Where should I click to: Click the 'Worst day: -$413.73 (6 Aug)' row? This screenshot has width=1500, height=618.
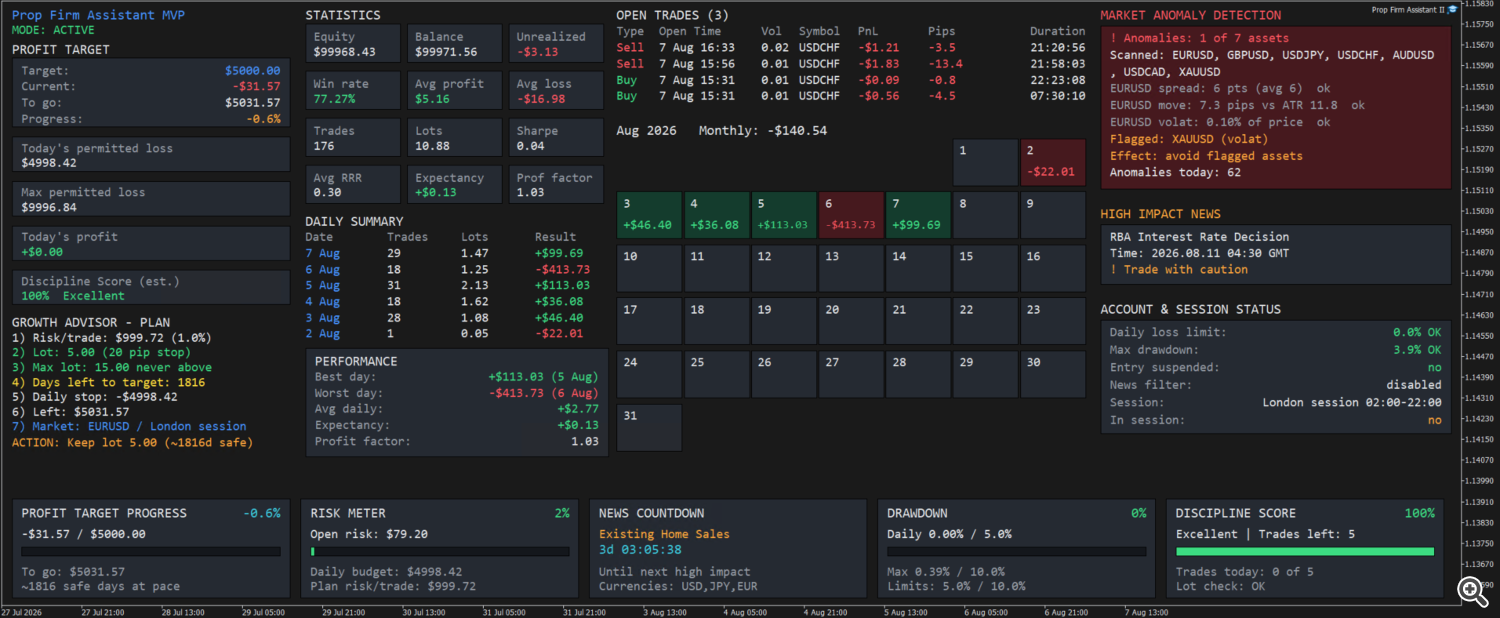pos(457,393)
